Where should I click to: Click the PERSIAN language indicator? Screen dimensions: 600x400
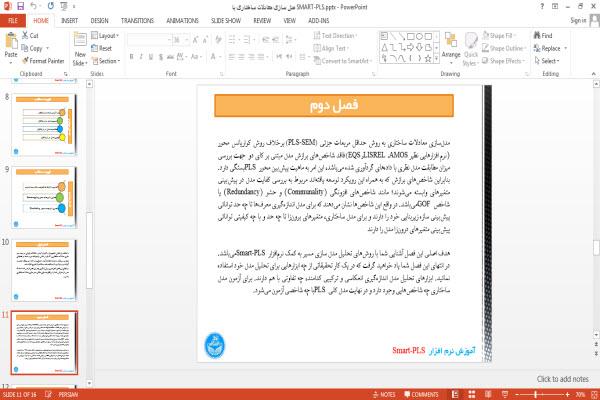[x=68, y=394]
